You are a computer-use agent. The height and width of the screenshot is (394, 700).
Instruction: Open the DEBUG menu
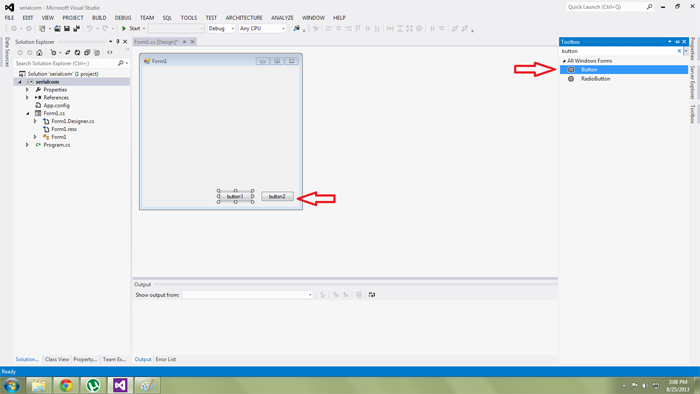(x=123, y=18)
